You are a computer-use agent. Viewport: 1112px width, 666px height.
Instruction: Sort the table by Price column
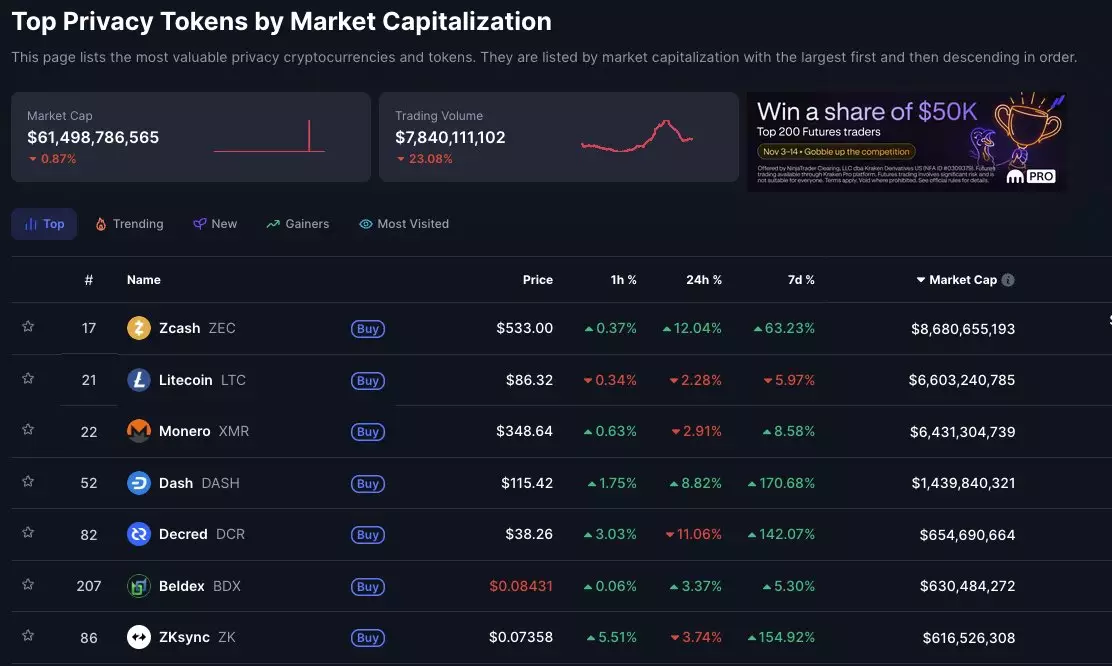(x=537, y=280)
